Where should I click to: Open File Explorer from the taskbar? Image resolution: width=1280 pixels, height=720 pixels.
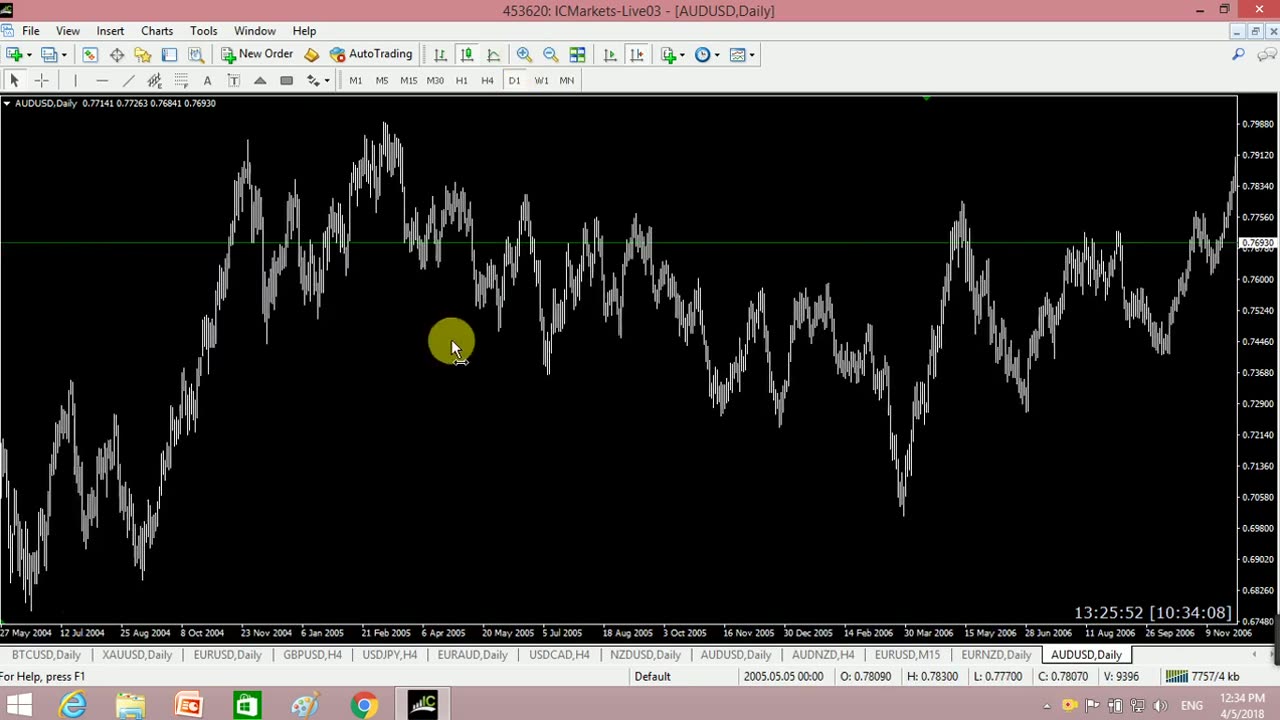[130, 706]
